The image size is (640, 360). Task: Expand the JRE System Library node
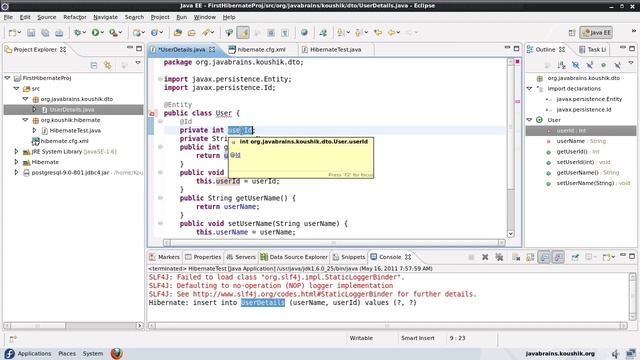pos(16,151)
